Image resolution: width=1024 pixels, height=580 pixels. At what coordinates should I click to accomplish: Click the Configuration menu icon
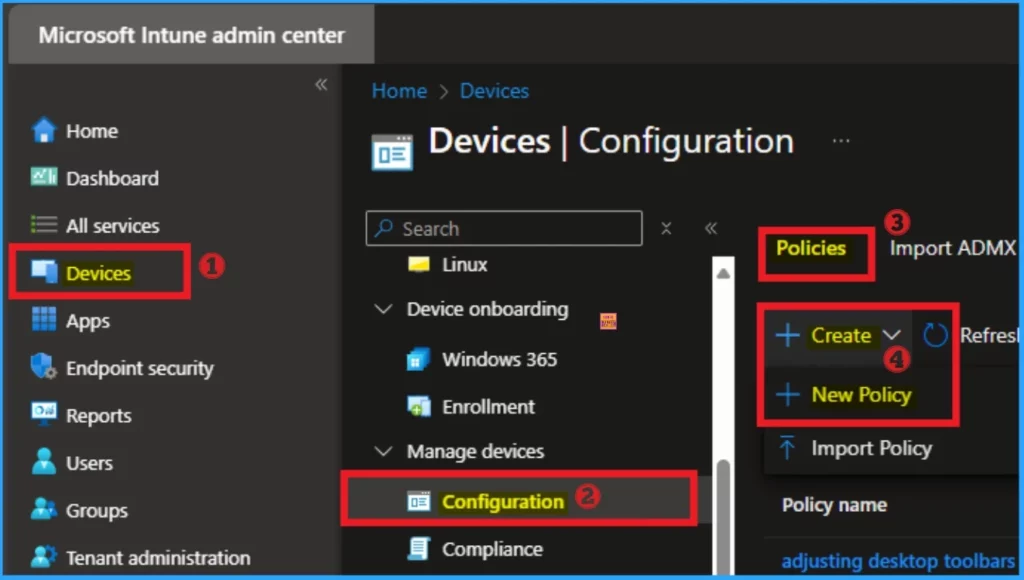[419, 502]
